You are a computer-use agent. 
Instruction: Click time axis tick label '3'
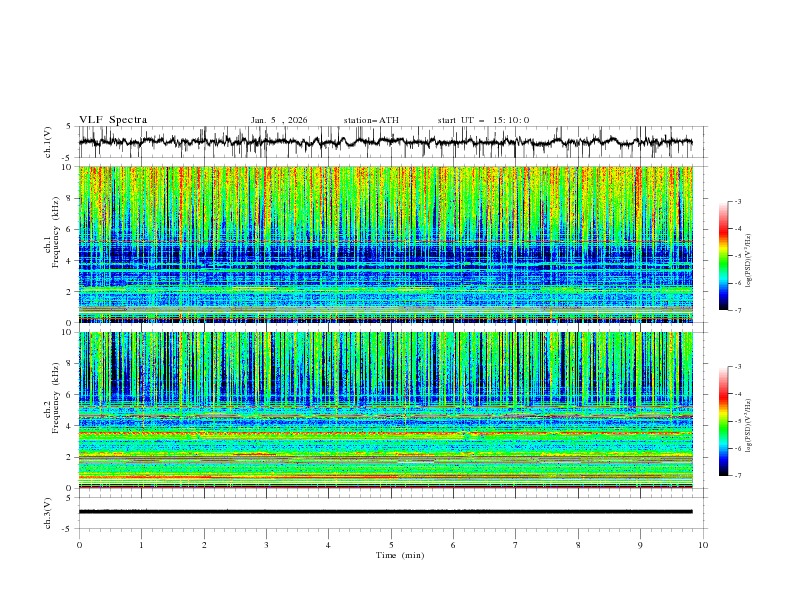(266, 545)
